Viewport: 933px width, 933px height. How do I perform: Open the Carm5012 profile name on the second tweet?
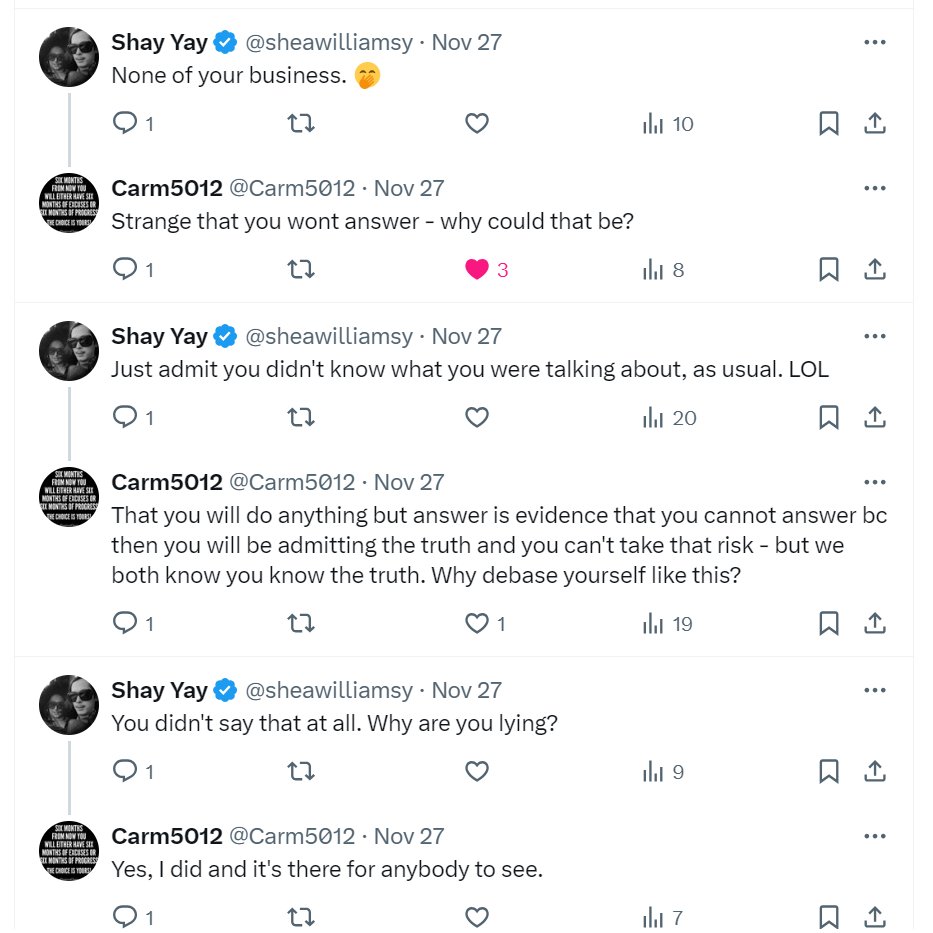pyautogui.click(x=167, y=188)
